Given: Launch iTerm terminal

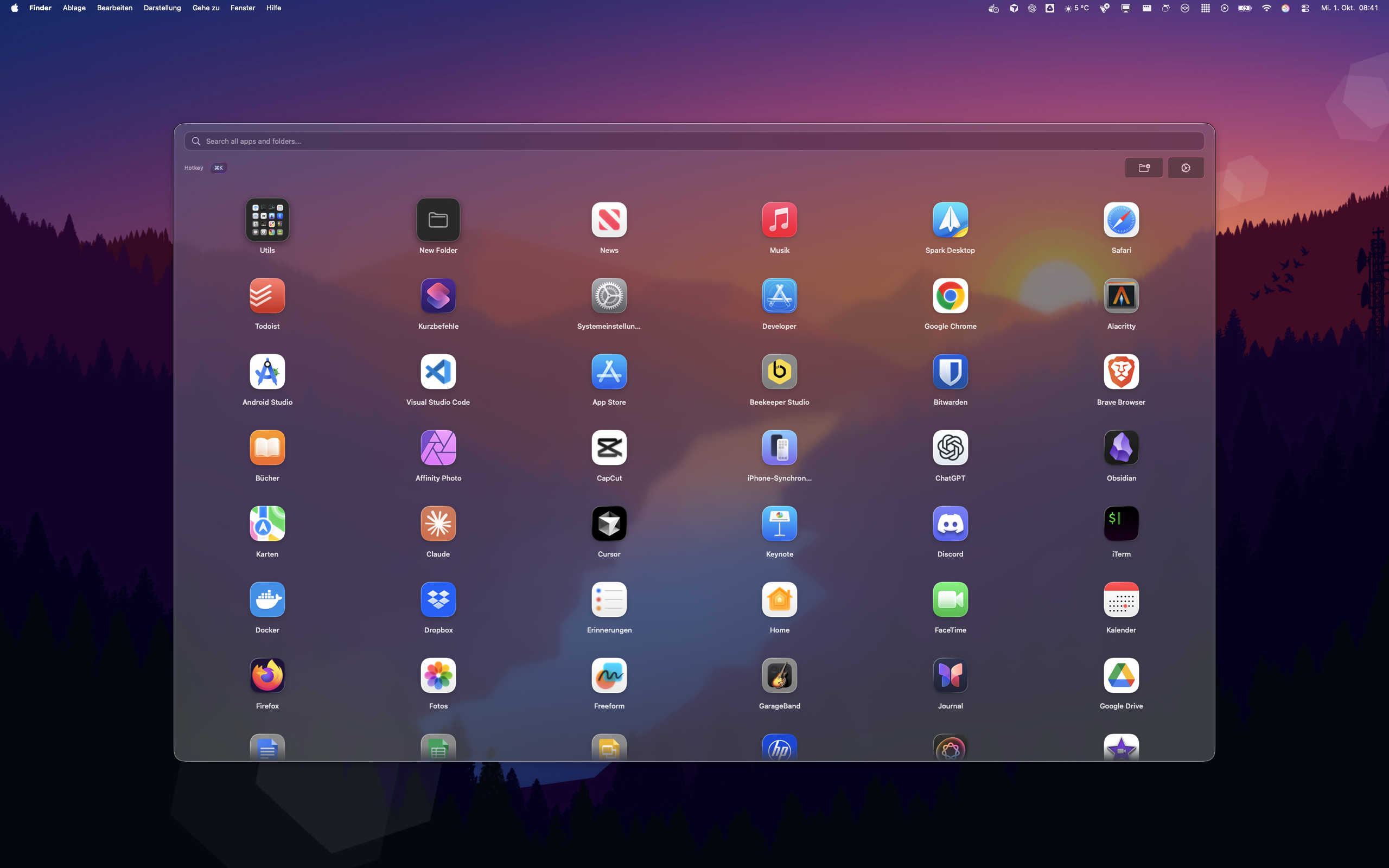Looking at the screenshot, I should [x=1120, y=524].
